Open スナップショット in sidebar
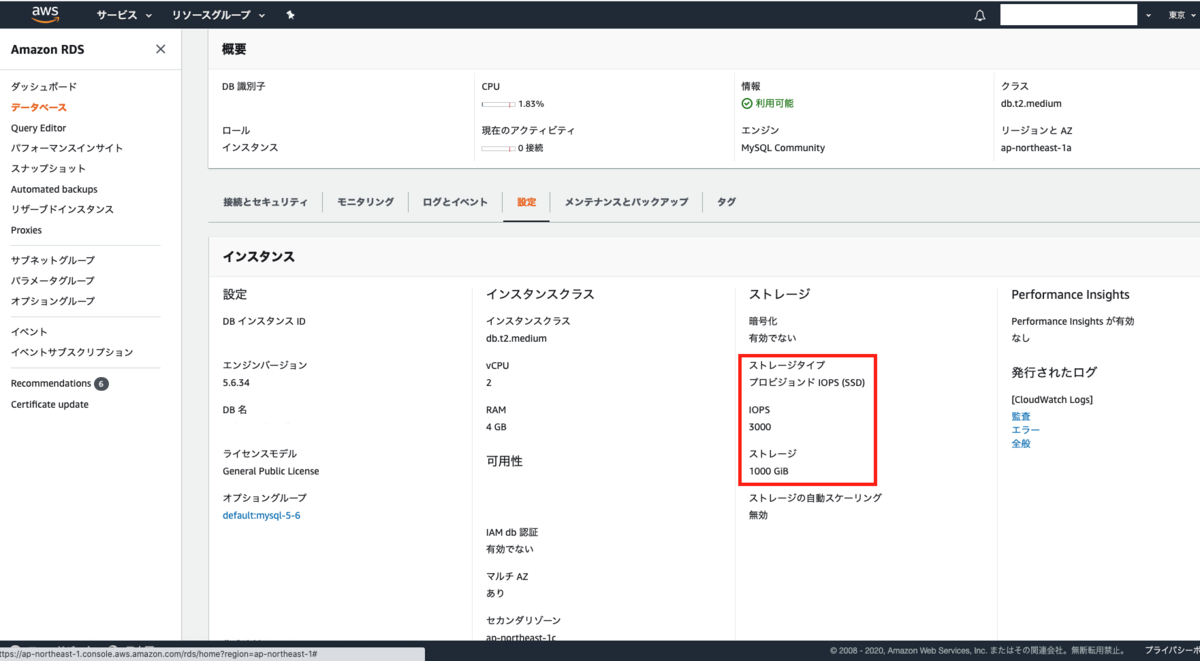The width and height of the screenshot is (1200, 661). coord(48,169)
